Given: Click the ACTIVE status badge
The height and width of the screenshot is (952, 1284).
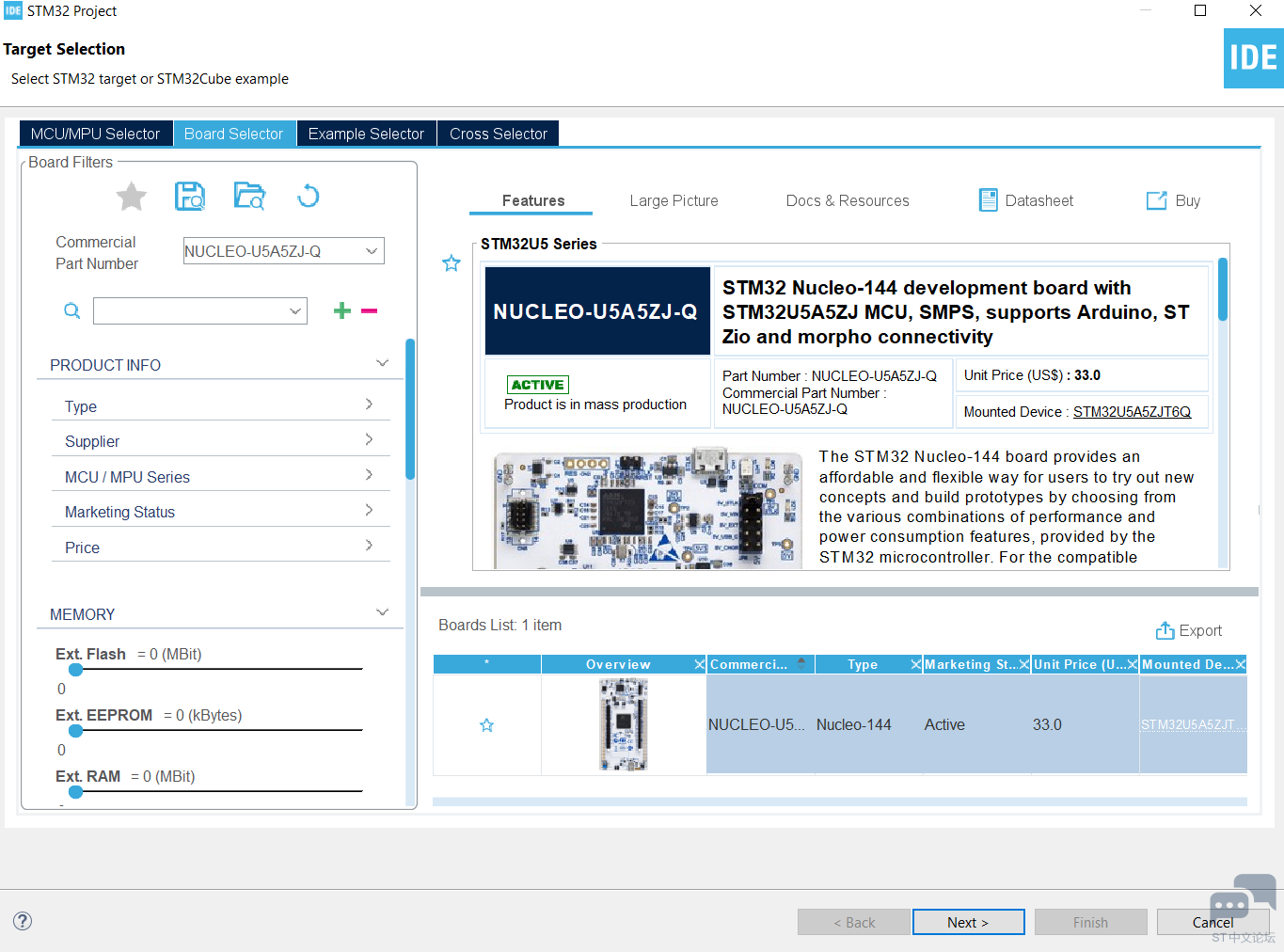Looking at the screenshot, I should [538, 385].
